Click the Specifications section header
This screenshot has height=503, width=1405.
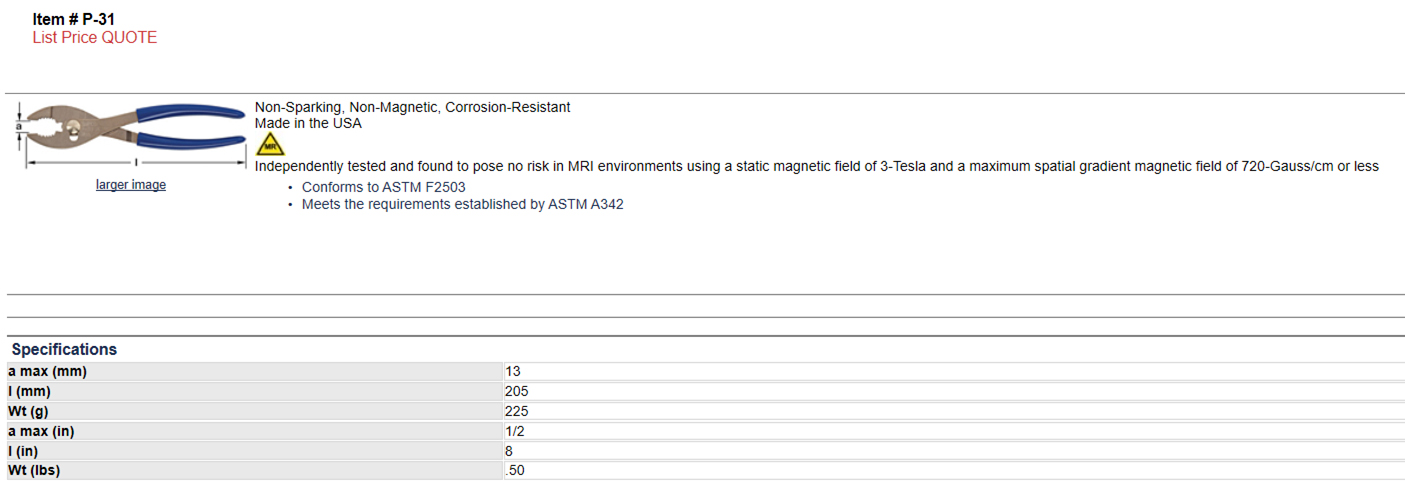pyautogui.click(x=64, y=350)
